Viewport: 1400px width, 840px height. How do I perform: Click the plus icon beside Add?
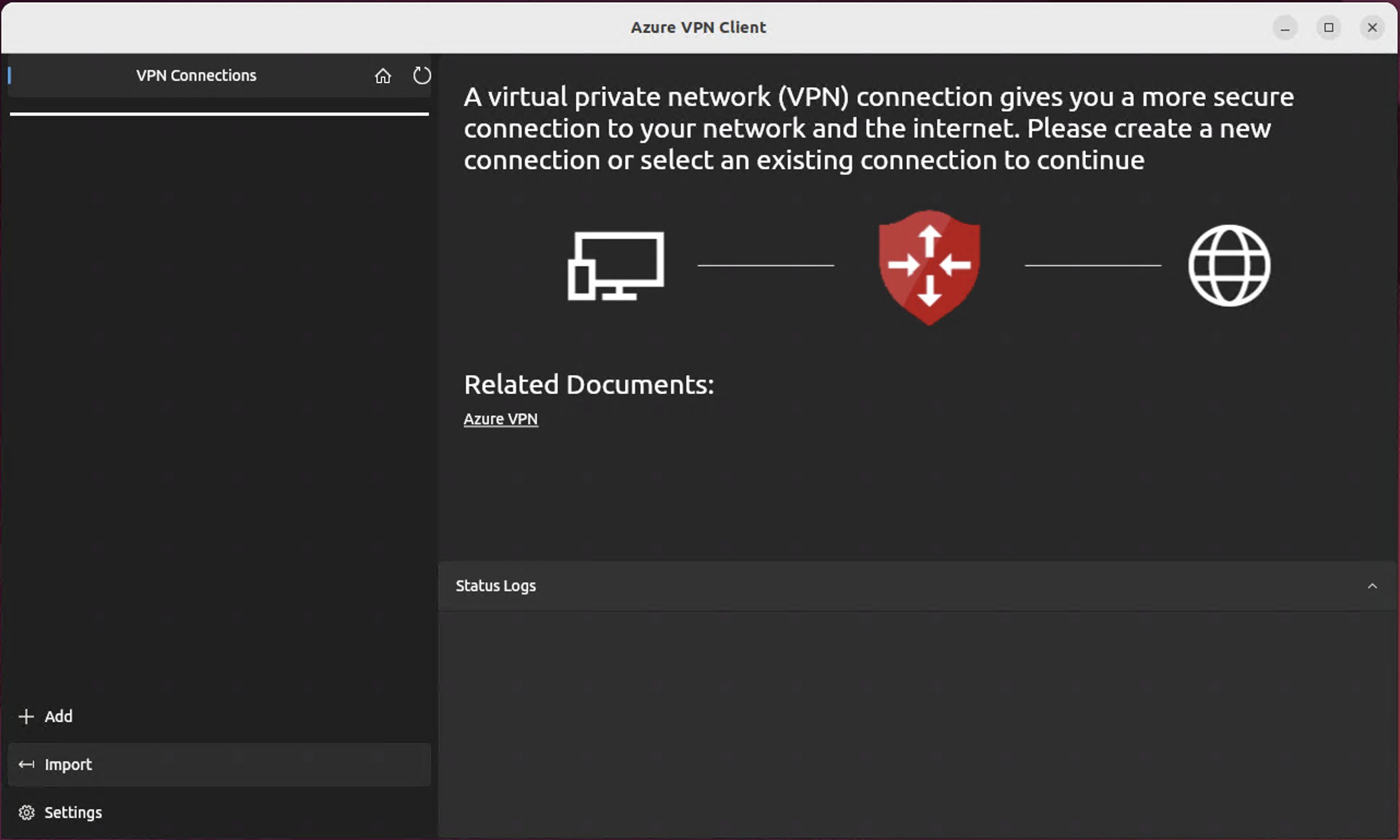(x=26, y=717)
